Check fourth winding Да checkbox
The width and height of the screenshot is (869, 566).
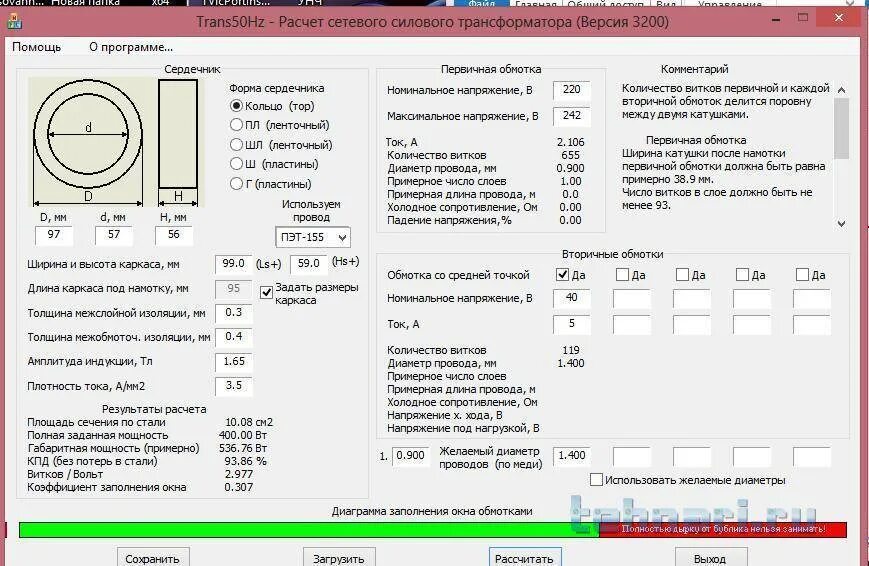742,274
